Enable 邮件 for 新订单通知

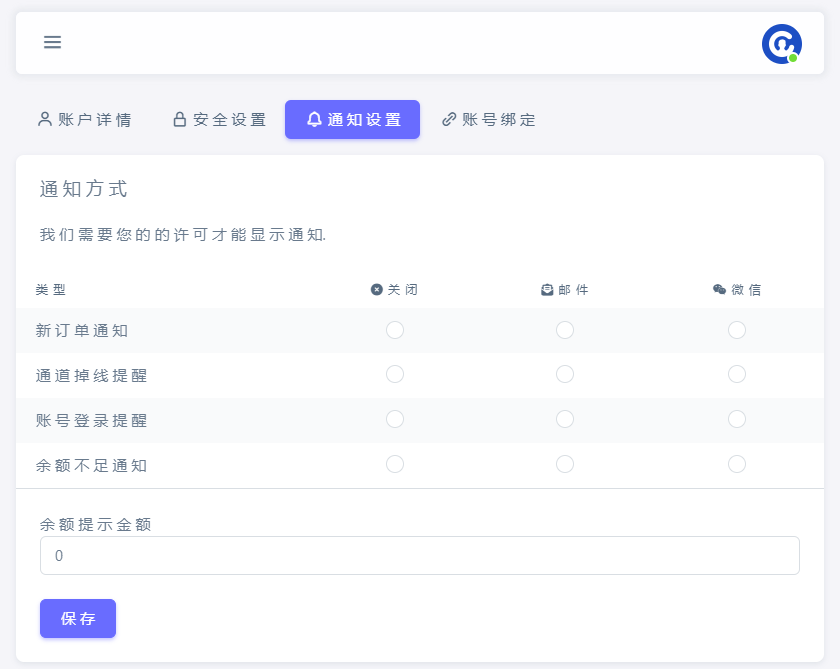[x=565, y=330]
